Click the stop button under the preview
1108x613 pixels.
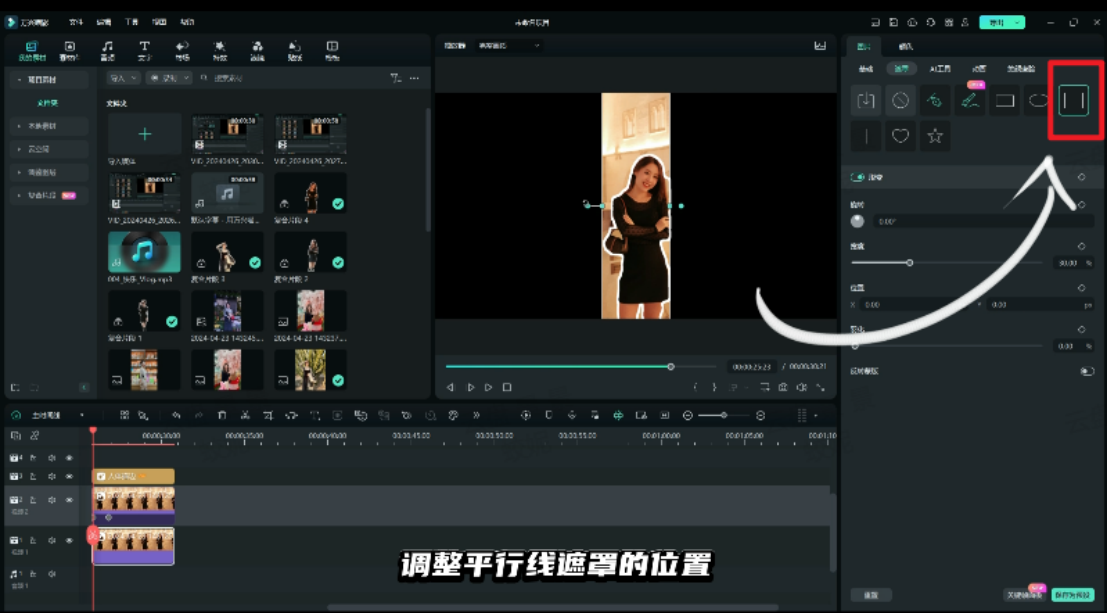pyautogui.click(x=507, y=387)
